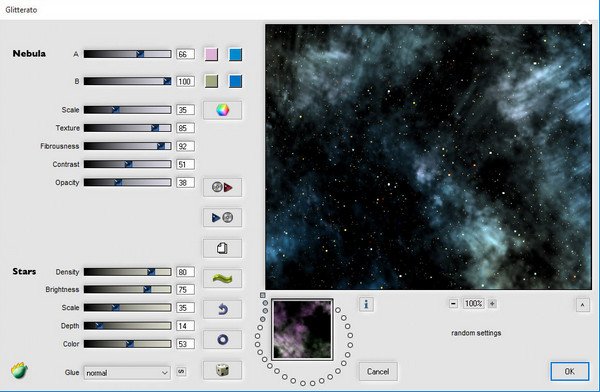600x392 pixels.
Task: Click the large starfield preview image
Action: [x=428, y=157]
